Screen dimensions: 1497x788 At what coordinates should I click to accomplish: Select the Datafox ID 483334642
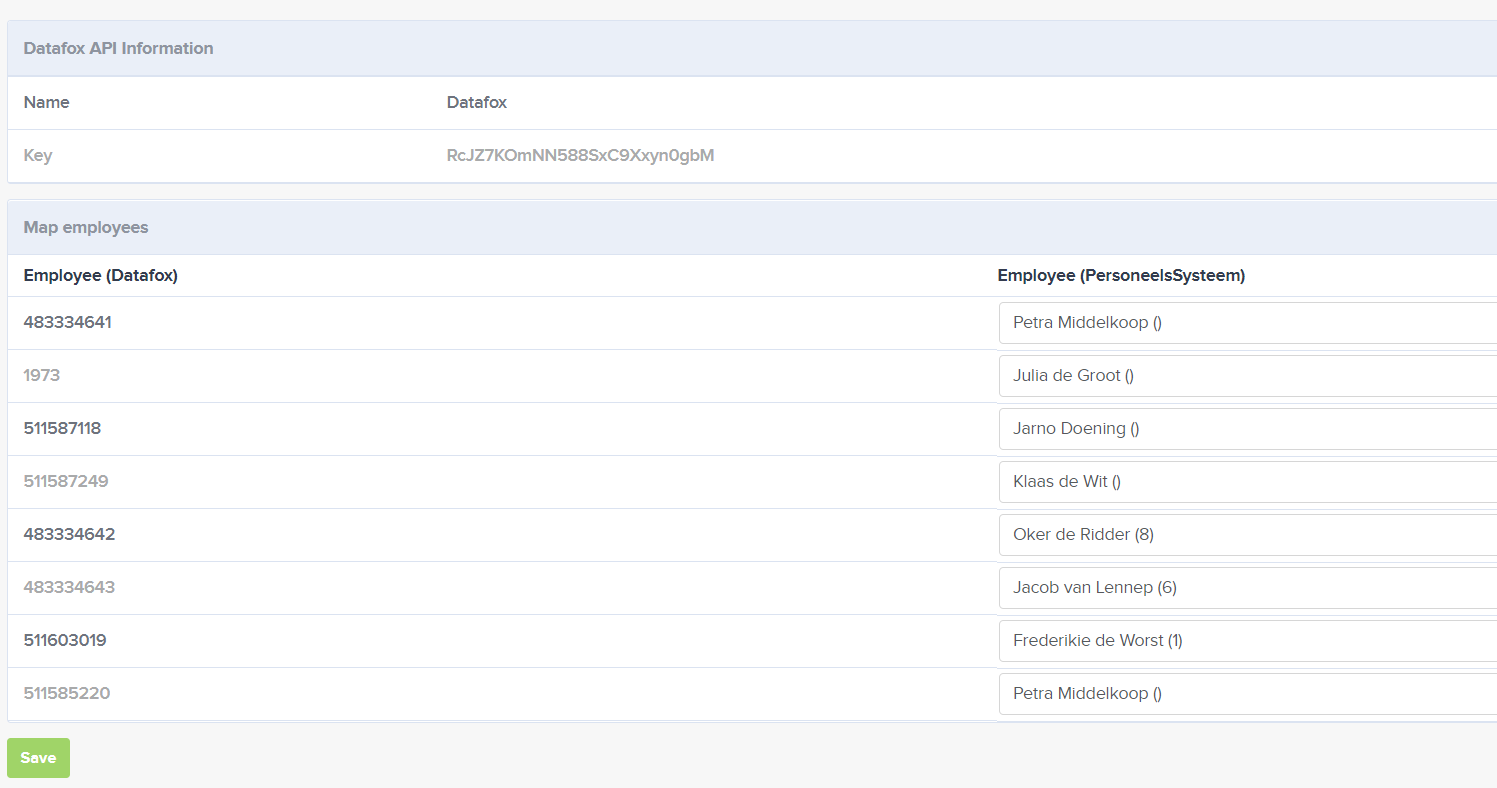pyautogui.click(x=69, y=534)
